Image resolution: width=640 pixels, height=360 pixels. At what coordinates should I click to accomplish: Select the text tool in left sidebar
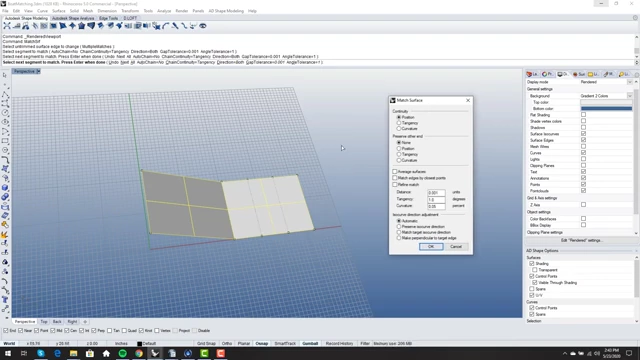pyautogui.click(x=5, y=300)
